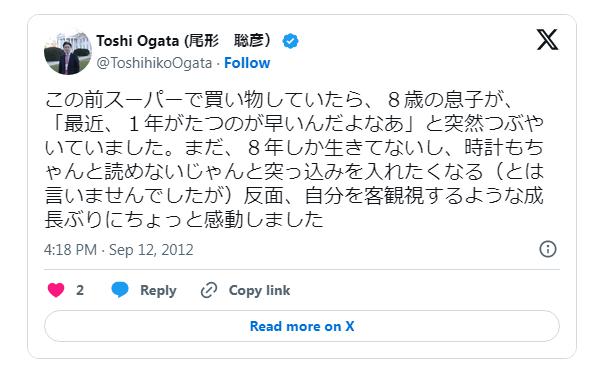
Task: Click the tweet's last line ending 感動しました
Action: pyautogui.click(x=184, y=219)
